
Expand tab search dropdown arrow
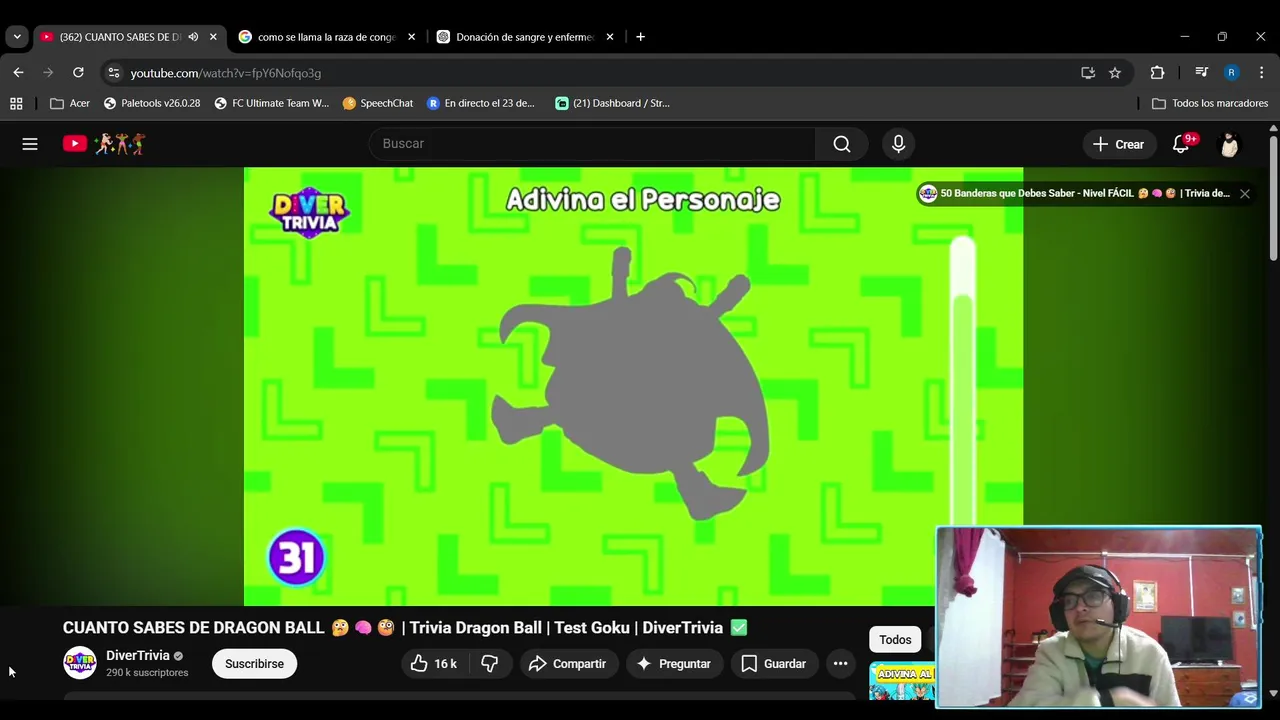tap(17, 37)
